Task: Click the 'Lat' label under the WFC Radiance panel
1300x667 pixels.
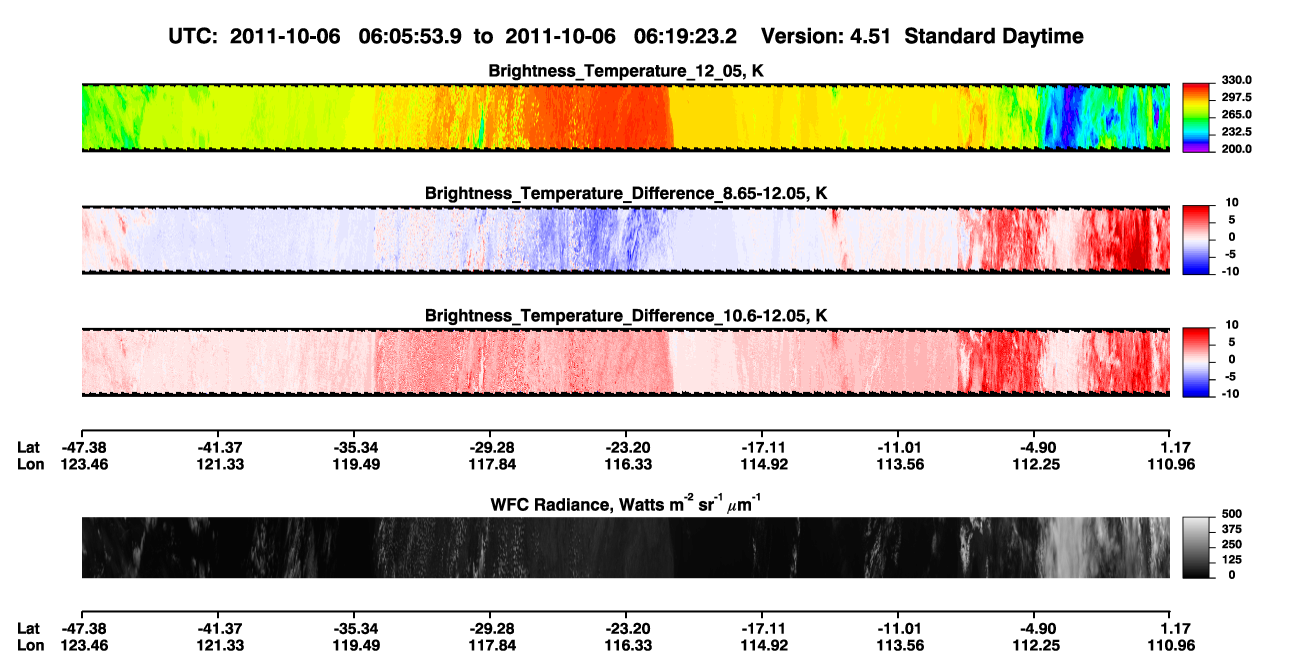Action: click(x=29, y=628)
